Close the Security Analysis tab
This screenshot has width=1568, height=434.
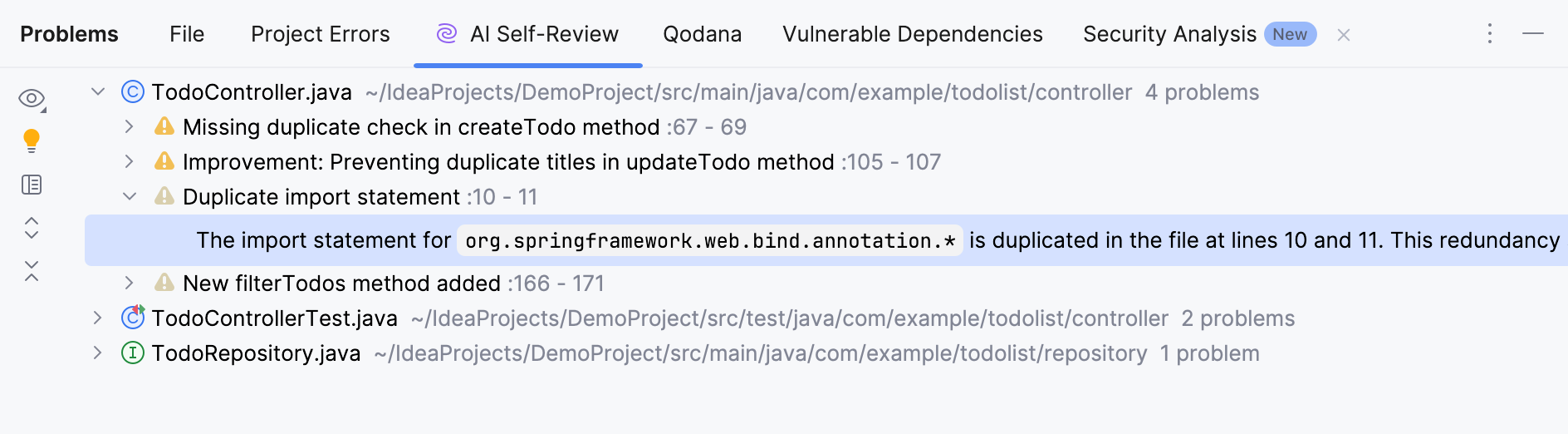click(1344, 35)
